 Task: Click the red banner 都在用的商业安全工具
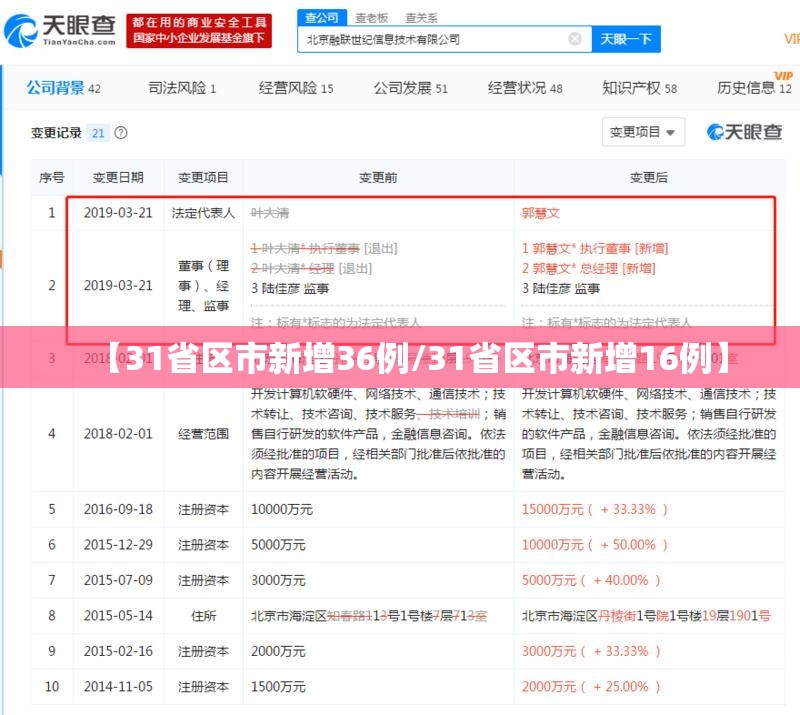pos(199,31)
